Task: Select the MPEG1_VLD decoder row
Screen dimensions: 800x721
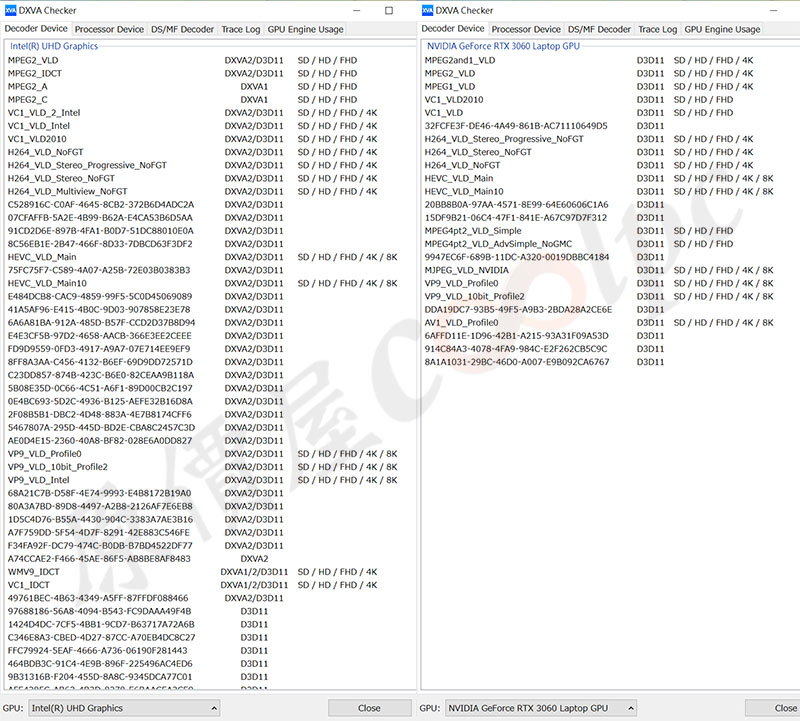Action: click(x=589, y=87)
